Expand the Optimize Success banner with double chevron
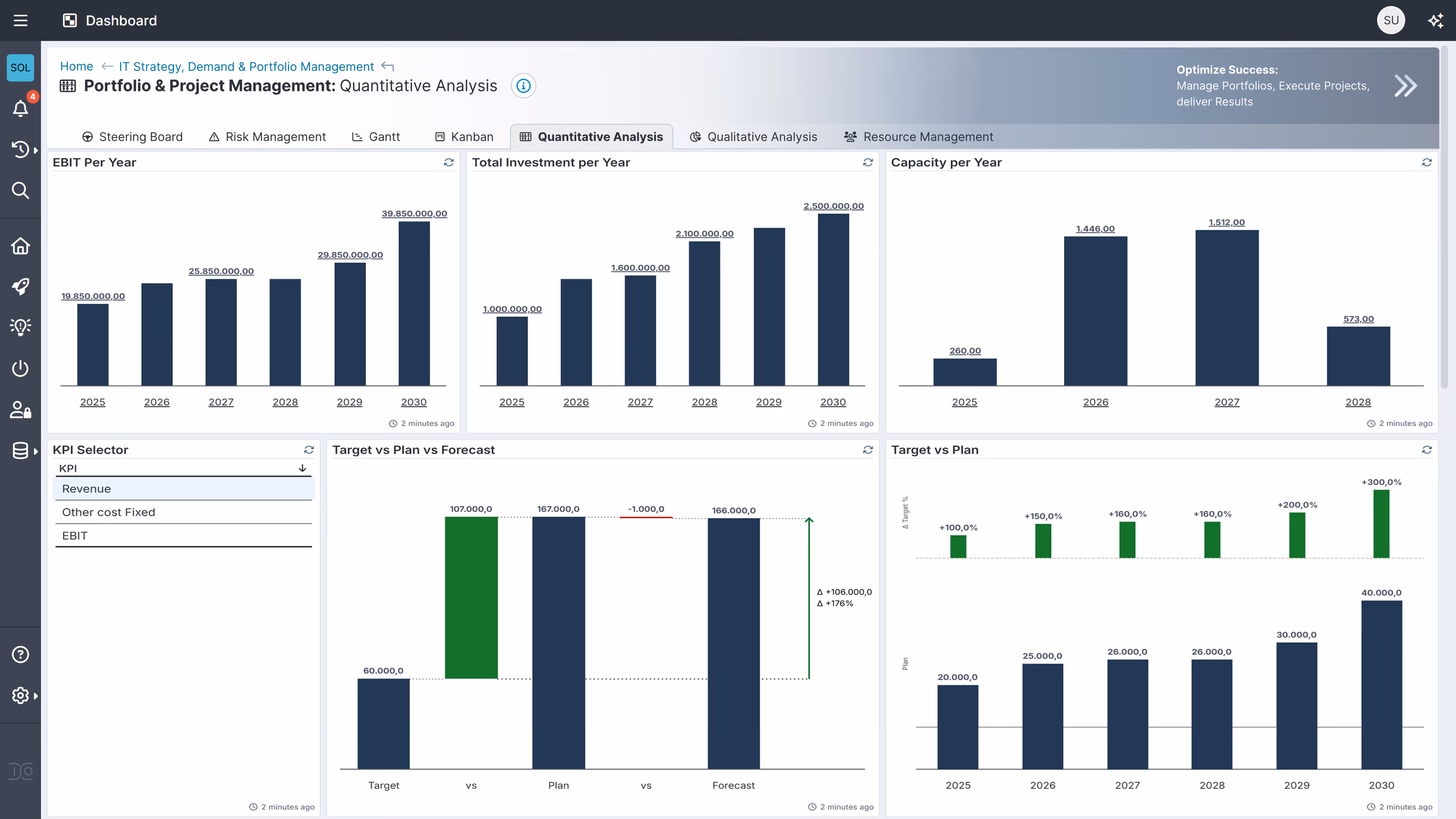This screenshot has width=1456, height=819. pos(1406,85)
